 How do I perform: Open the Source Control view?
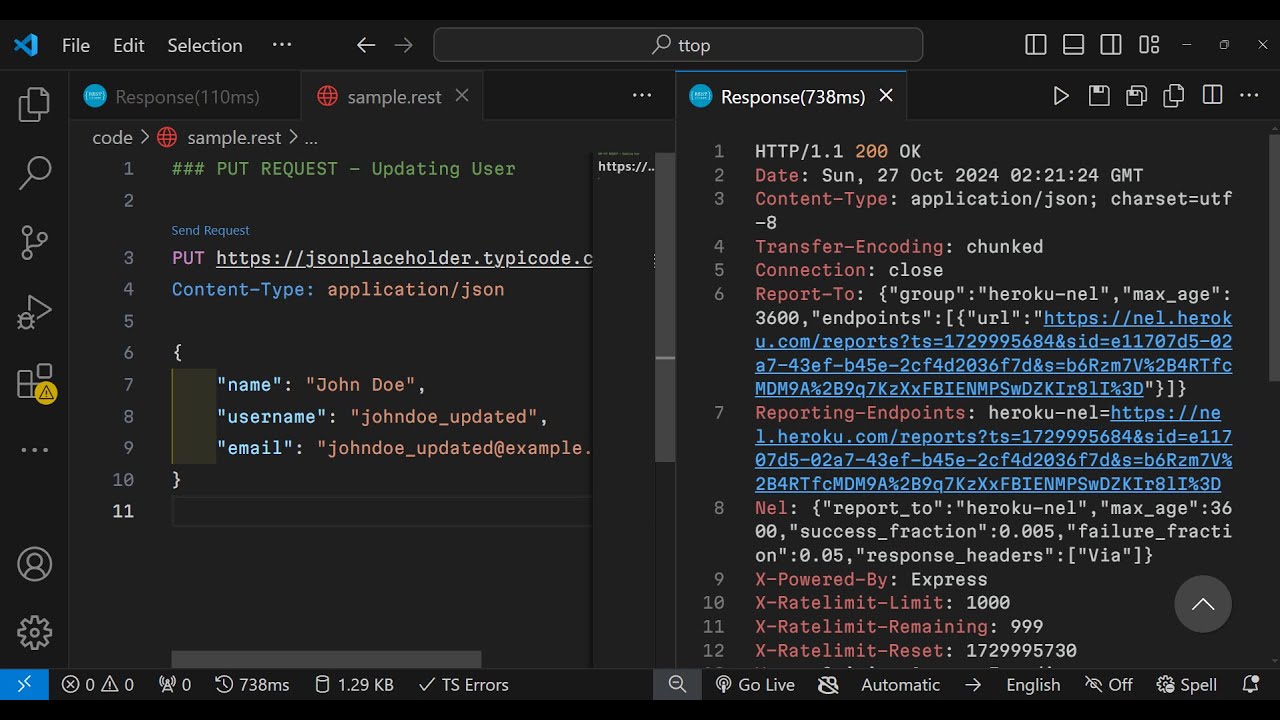[34, 243]
